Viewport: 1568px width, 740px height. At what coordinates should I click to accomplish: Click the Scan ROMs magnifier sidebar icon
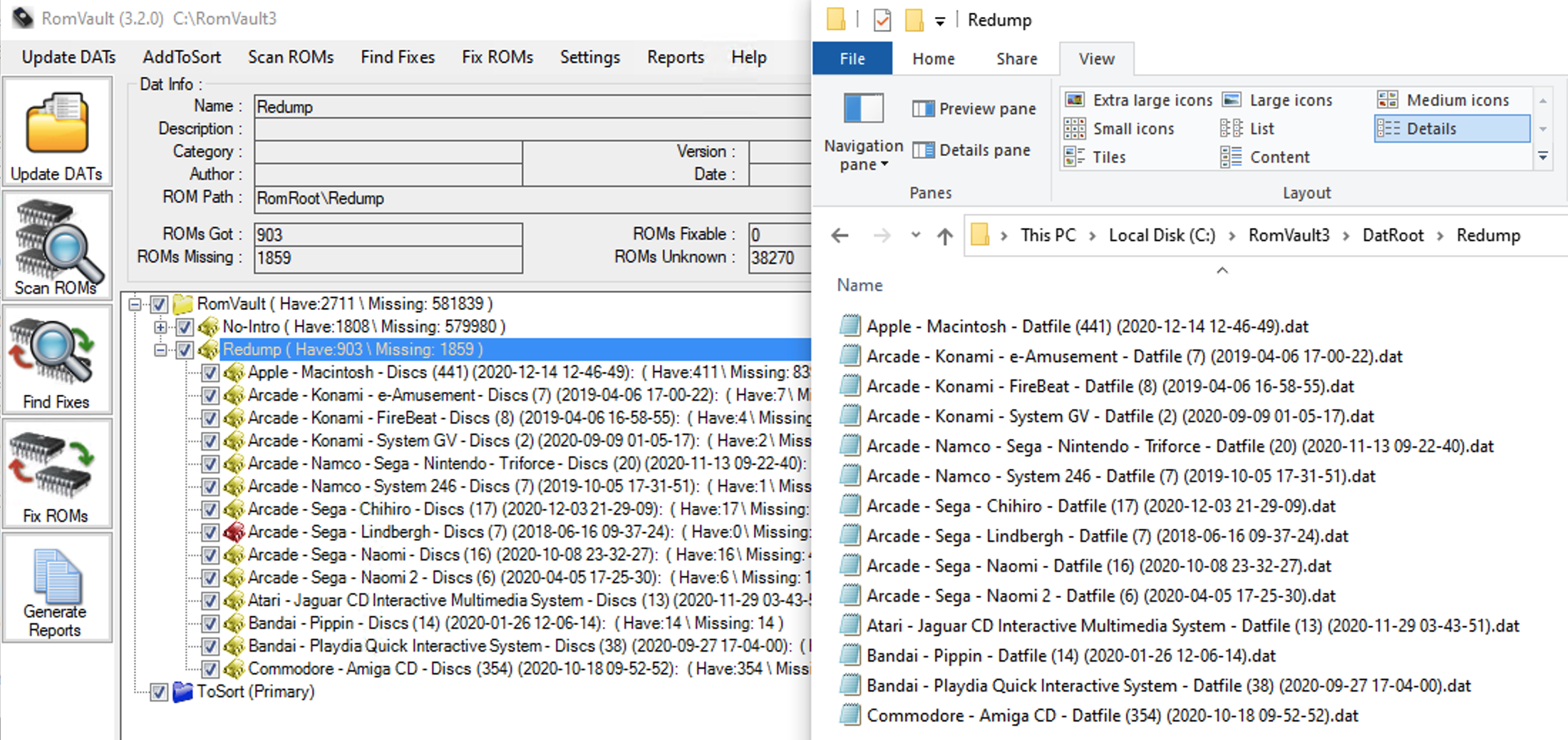click(57, 247)
